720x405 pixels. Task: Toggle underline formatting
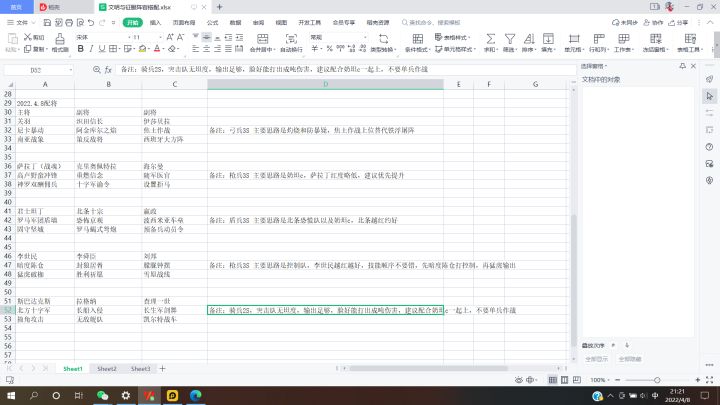(101, 49)
